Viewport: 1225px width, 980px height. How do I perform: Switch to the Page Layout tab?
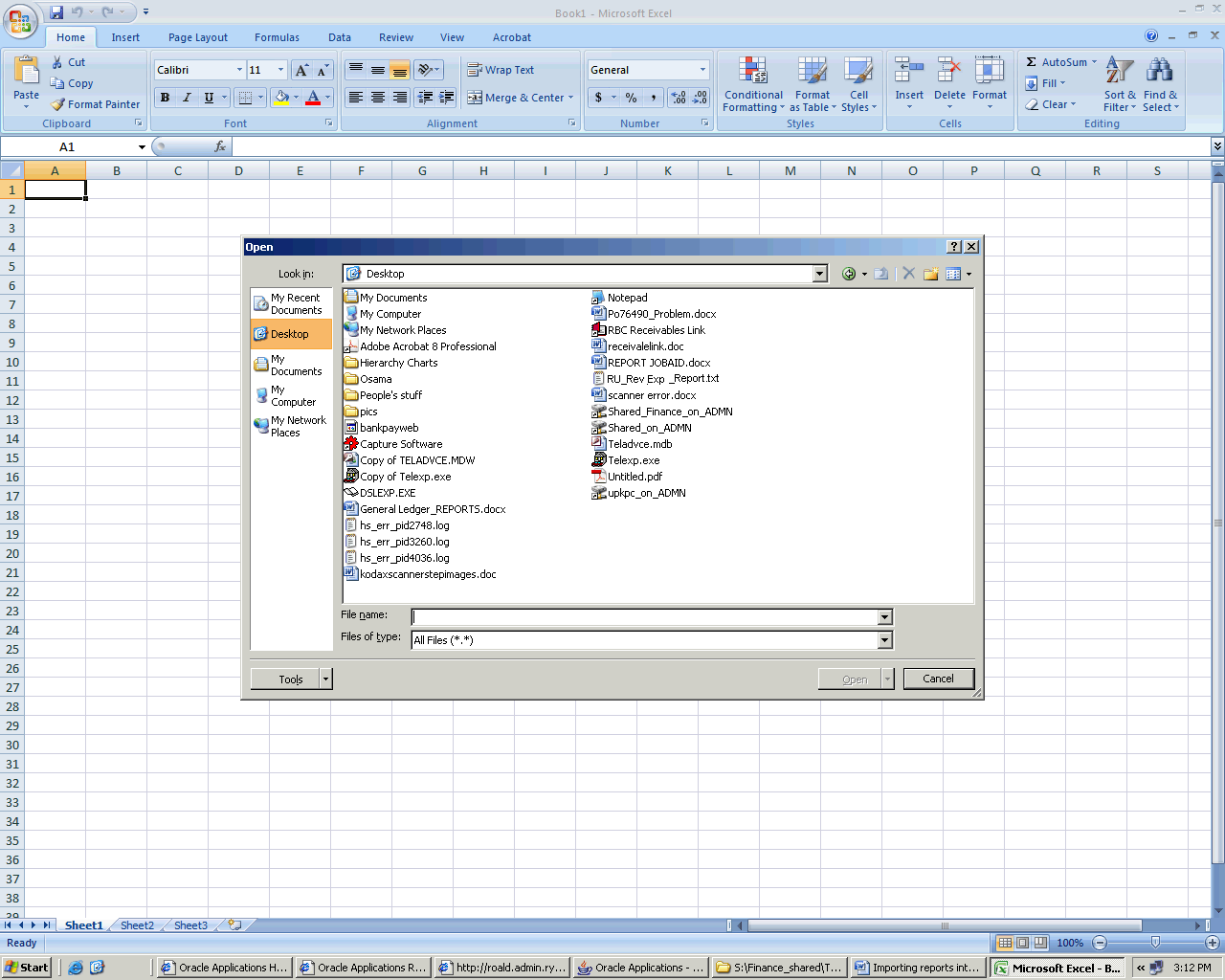[198, 37]
